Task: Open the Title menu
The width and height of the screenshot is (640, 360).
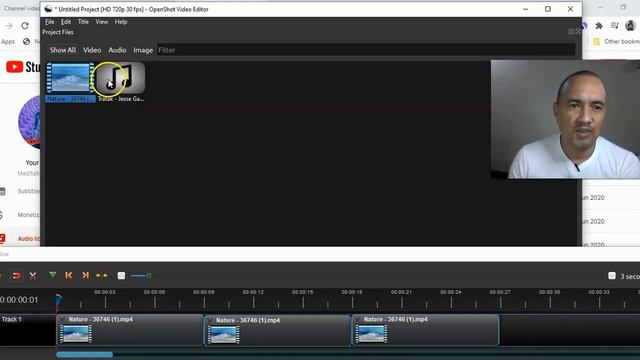Action: click(83, 22)
